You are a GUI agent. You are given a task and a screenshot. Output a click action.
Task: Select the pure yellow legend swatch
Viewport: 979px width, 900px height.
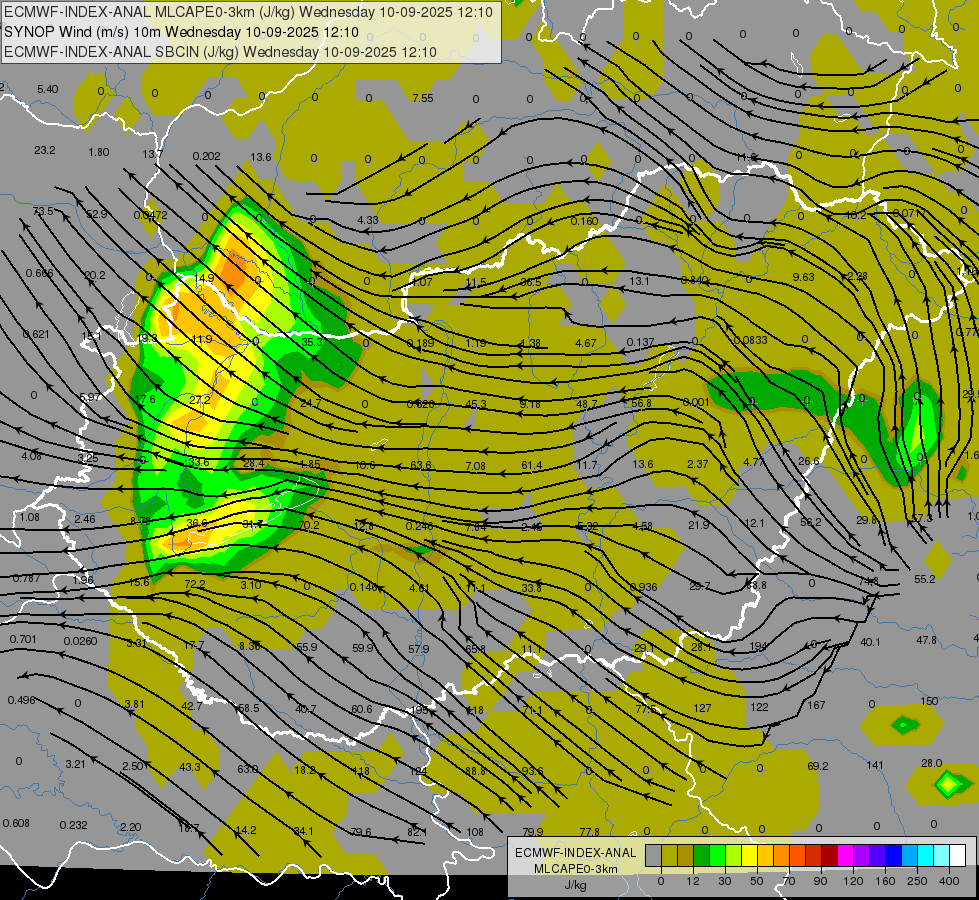coord(749,855)
